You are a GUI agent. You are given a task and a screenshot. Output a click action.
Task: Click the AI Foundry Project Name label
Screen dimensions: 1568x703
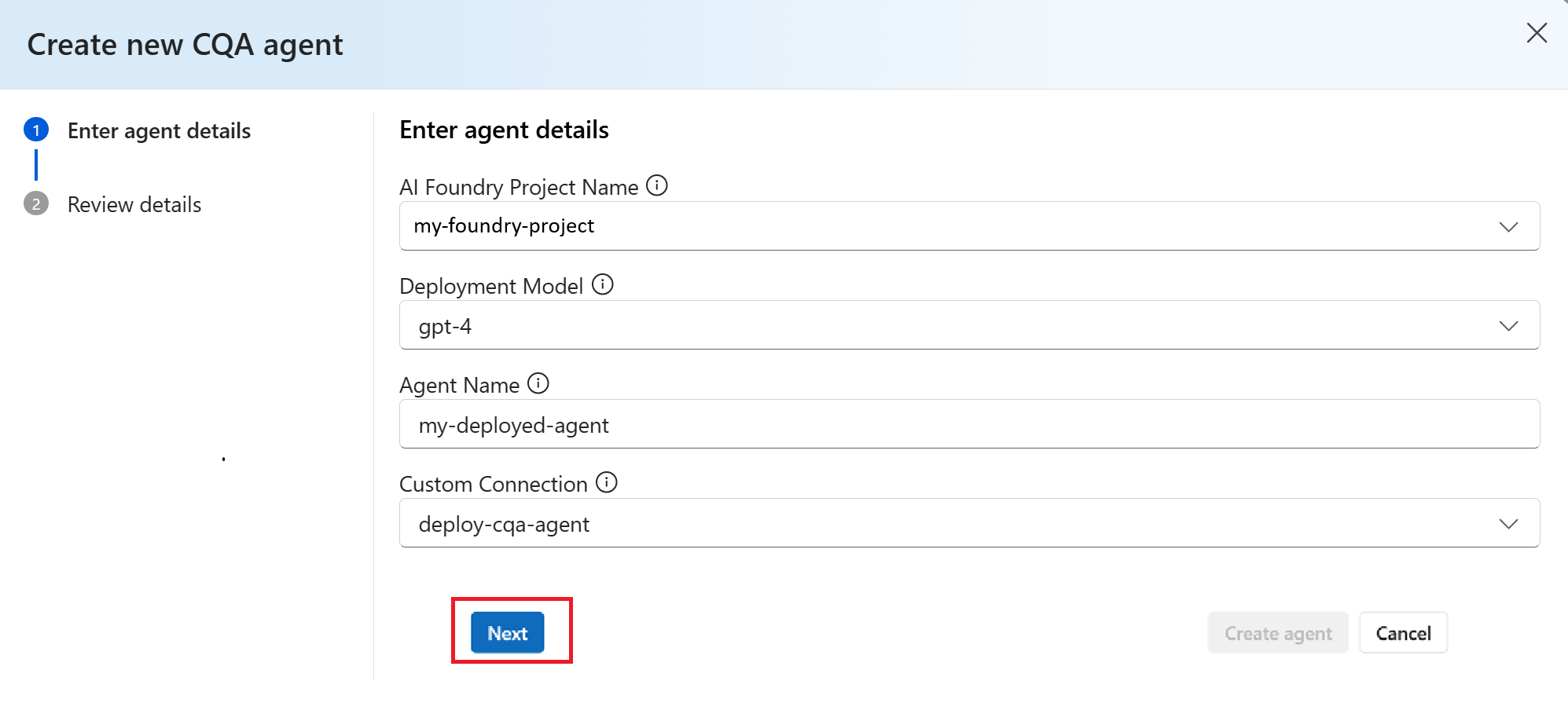coord(519,187)
